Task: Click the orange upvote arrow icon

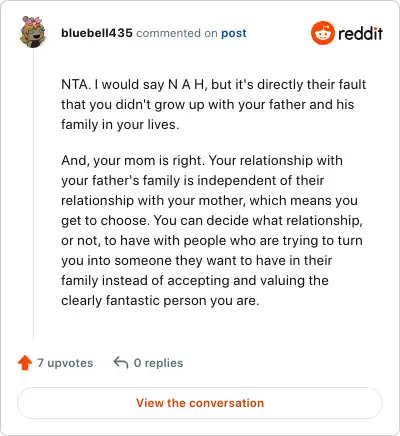Action: coord(25,363)
